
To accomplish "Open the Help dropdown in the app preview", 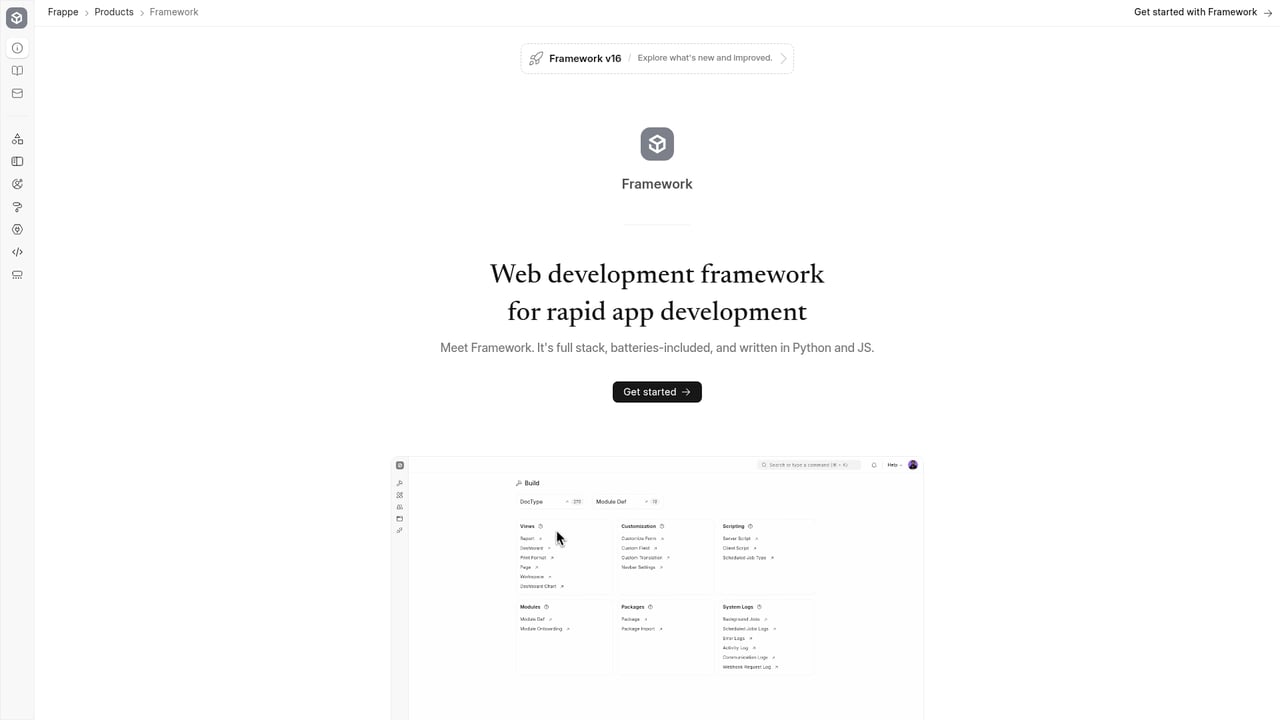I will pos(891,464).
